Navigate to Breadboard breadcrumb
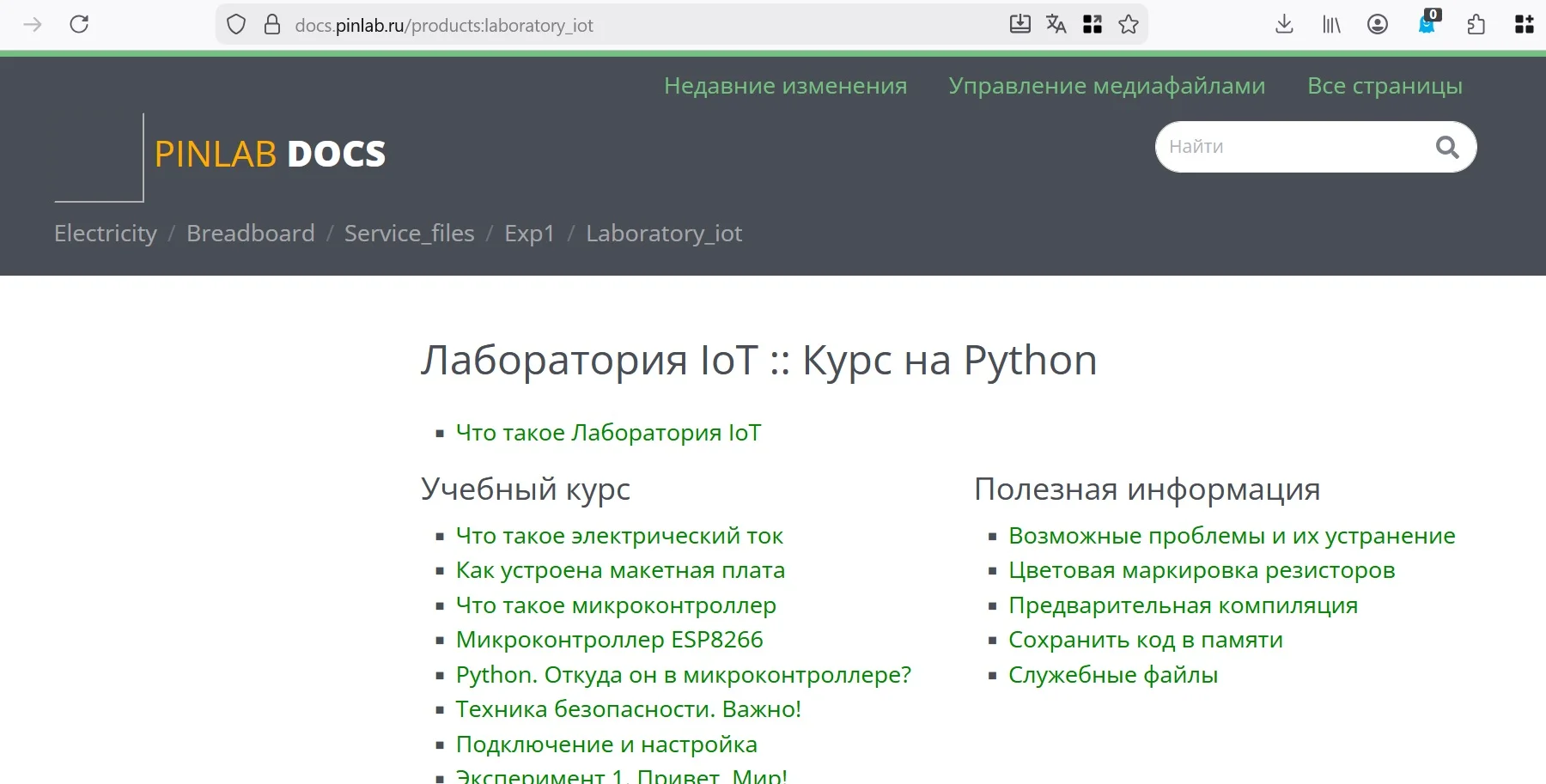Screen dimensions: 1546x784 pos(251,234)
